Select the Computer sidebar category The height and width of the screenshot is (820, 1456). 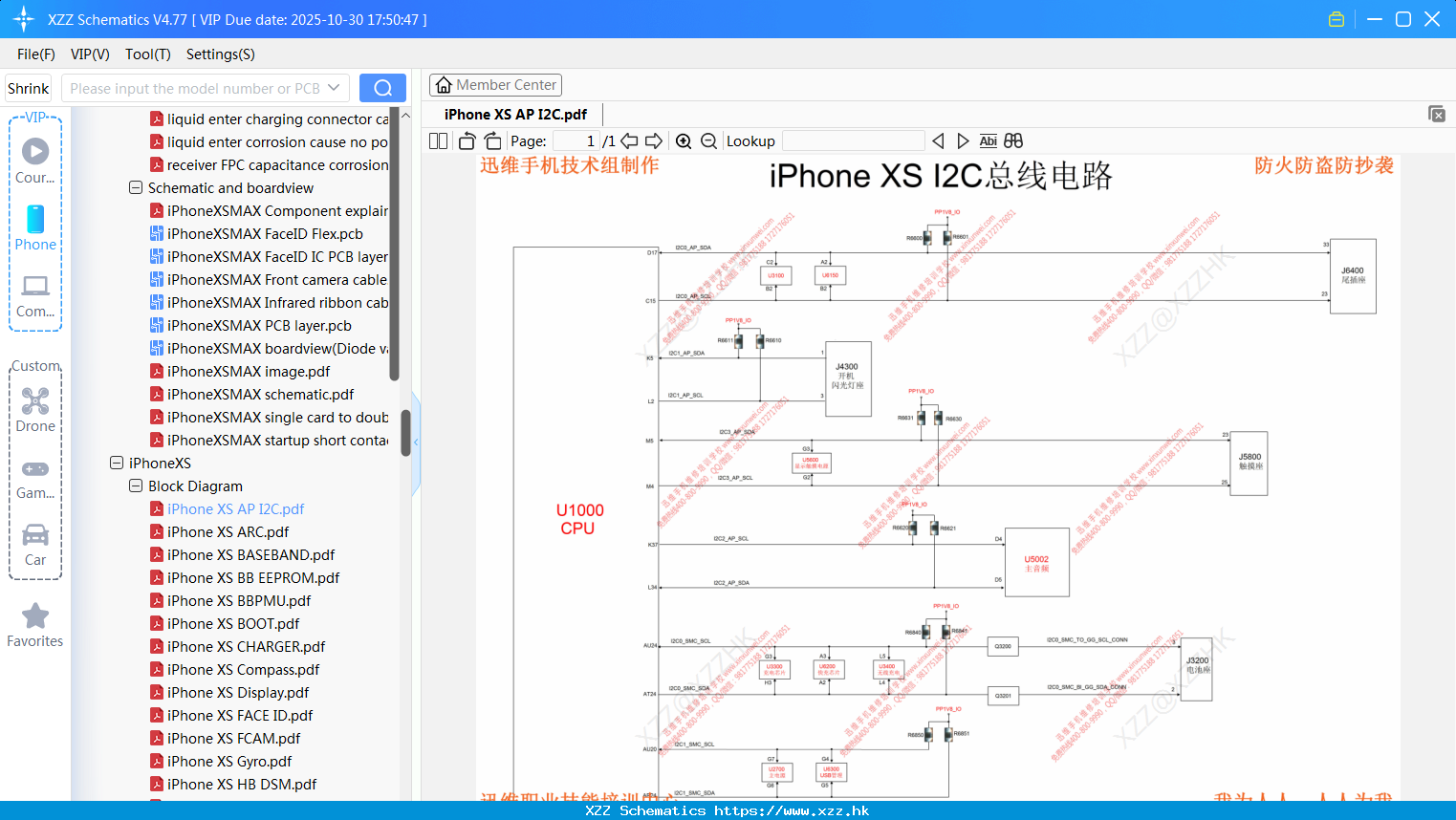pos(35,295)
